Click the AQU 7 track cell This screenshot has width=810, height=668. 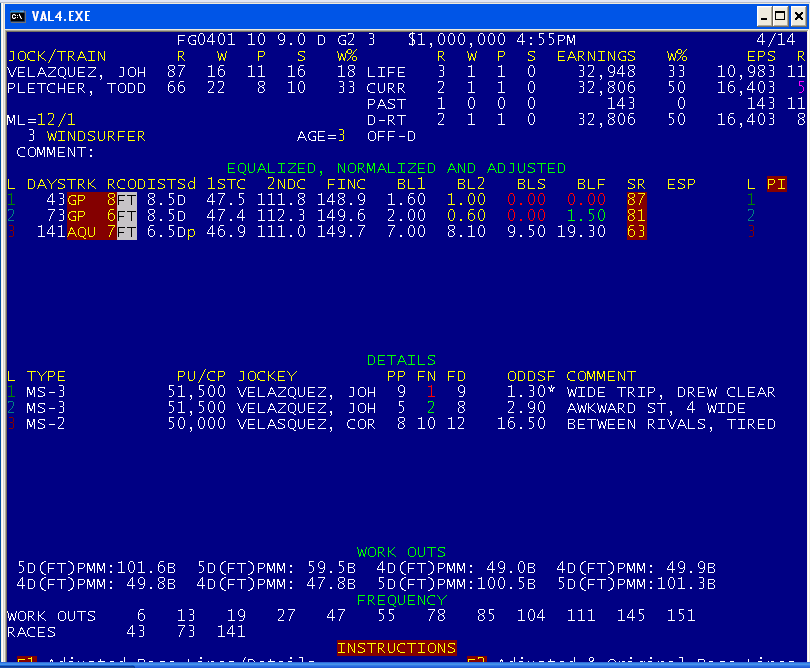coord(92,231)
